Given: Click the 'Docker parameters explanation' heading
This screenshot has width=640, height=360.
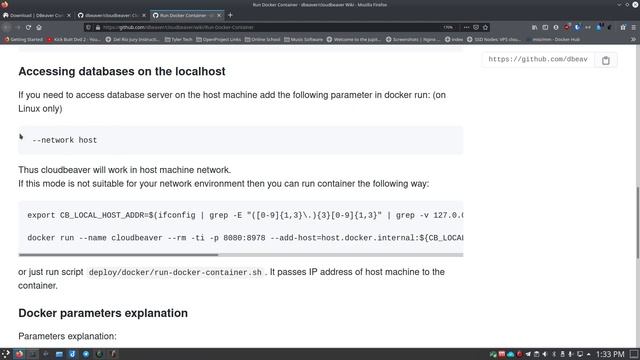Looking at the screenshot, I should point(103,313).
